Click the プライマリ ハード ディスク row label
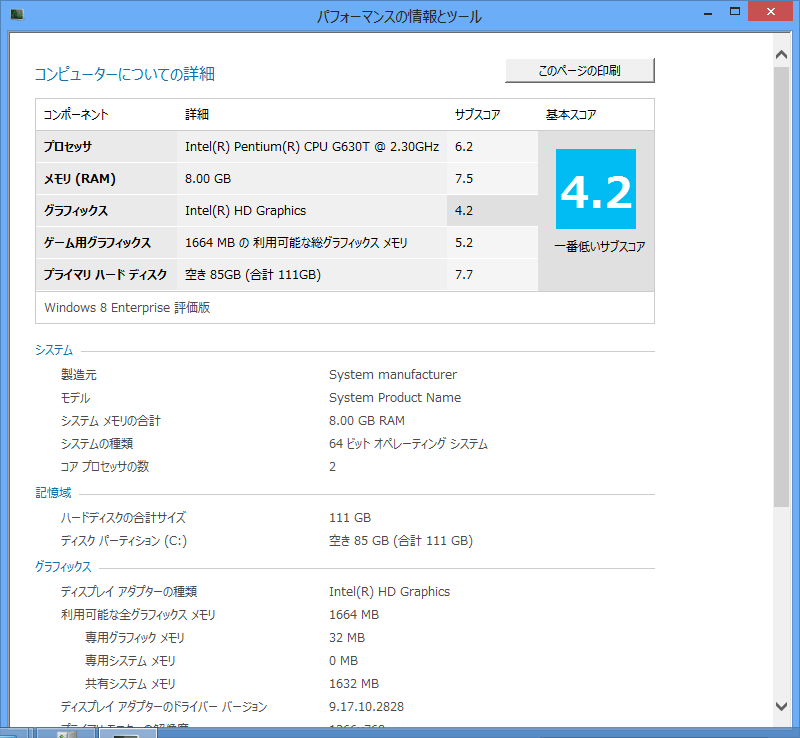The height and width of the screenshot is (738, 800). [x=105, y=275]
